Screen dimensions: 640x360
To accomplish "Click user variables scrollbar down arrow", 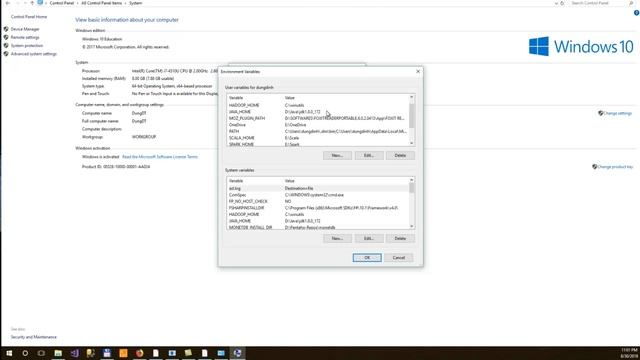I will click(411, 143).
